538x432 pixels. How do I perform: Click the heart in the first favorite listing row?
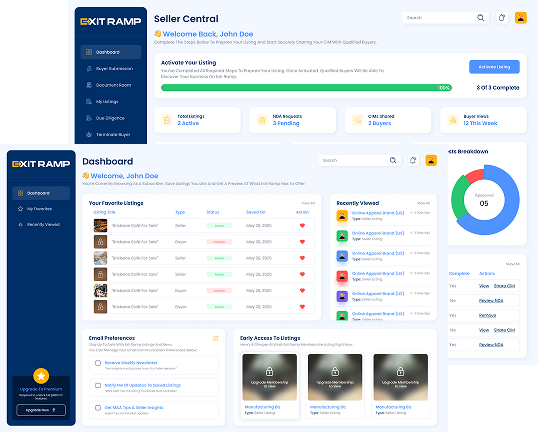(x=302, y=225)
